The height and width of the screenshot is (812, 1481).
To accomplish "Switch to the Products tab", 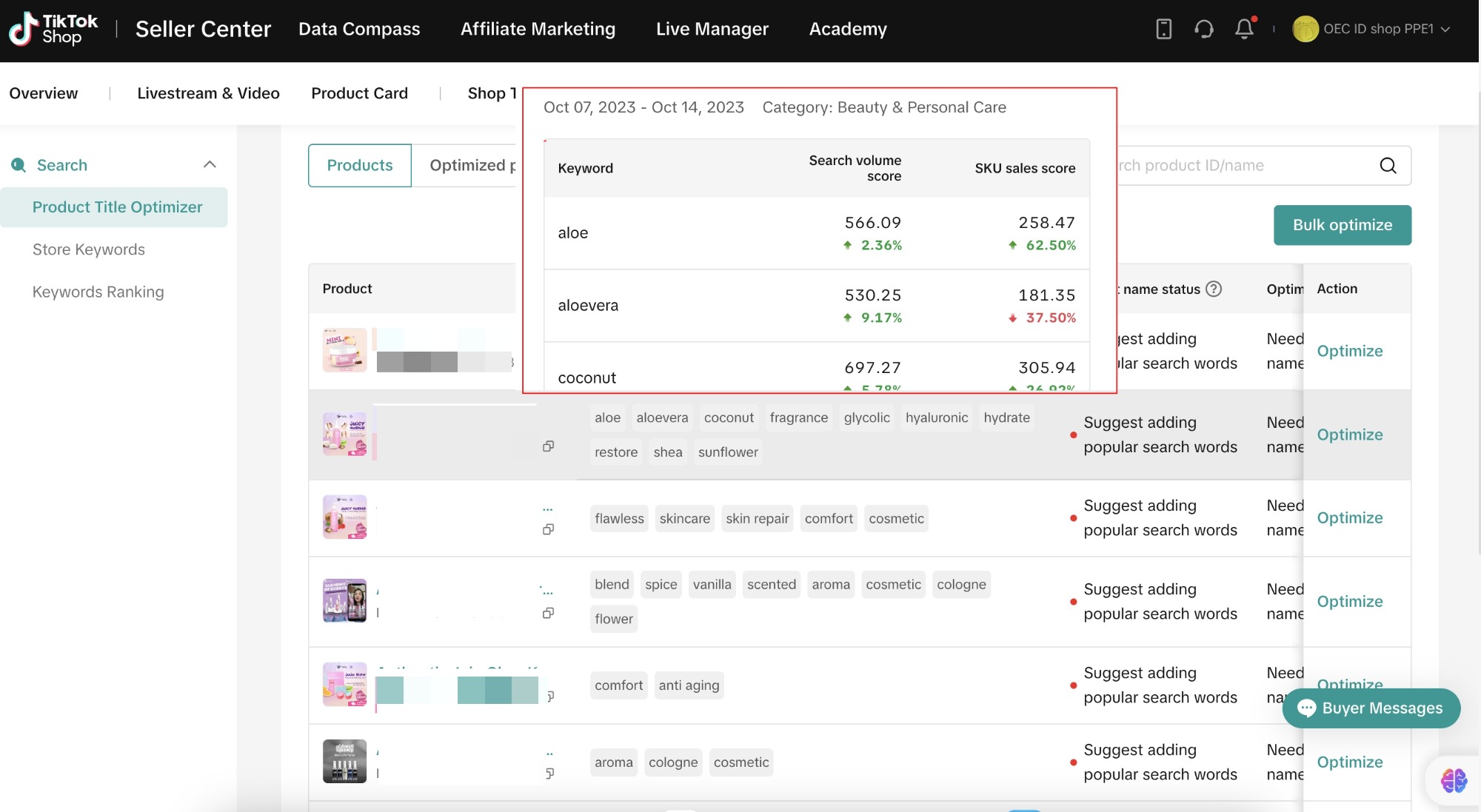I will point(360,165).
